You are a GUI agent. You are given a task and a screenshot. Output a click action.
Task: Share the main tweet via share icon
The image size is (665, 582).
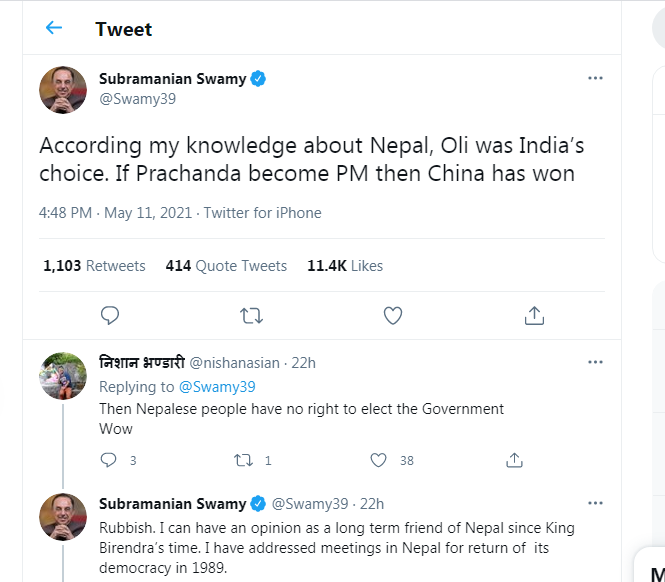click(534, 316)
